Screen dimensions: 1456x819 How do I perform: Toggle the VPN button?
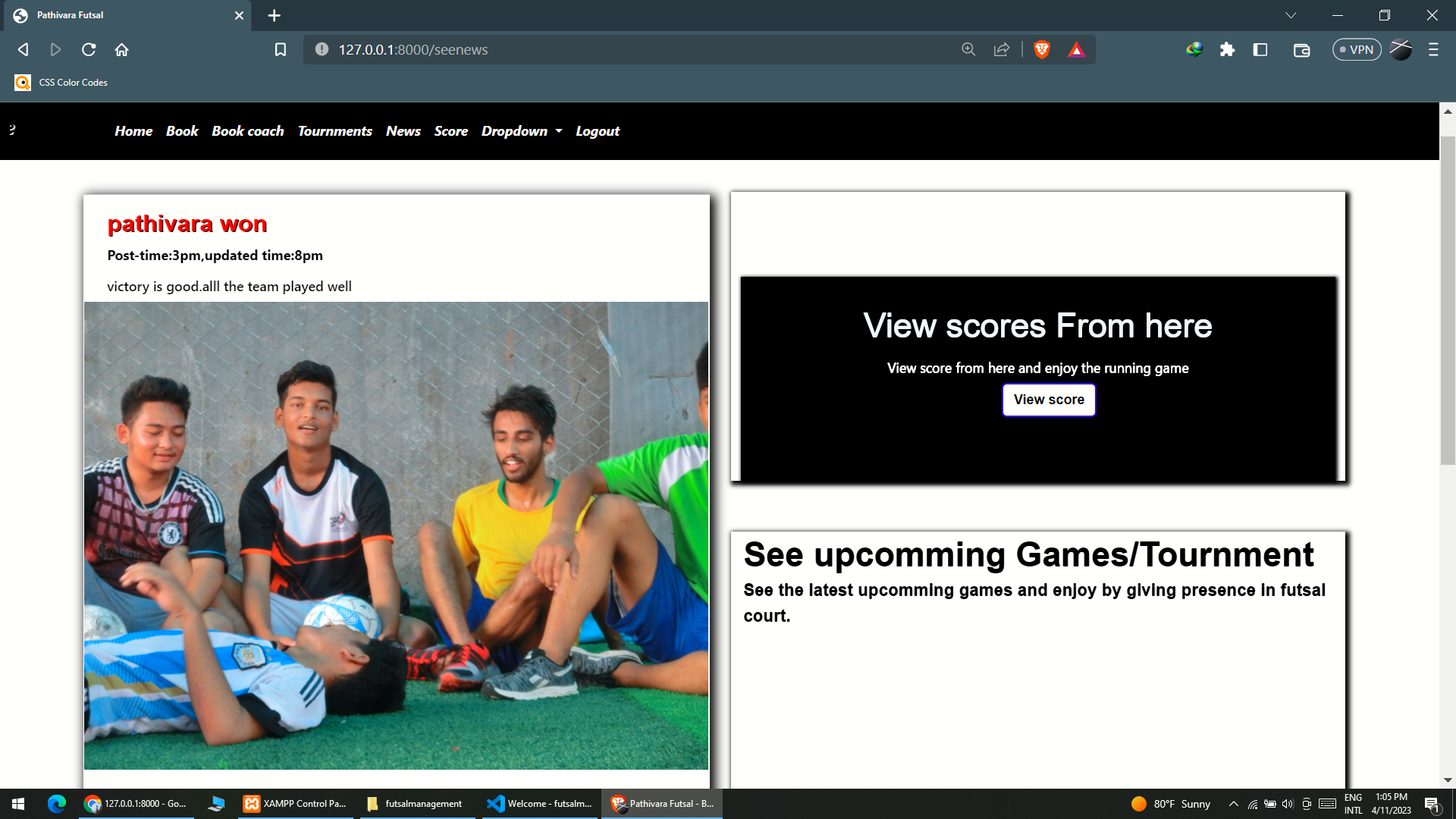(x=1357, y=49)
